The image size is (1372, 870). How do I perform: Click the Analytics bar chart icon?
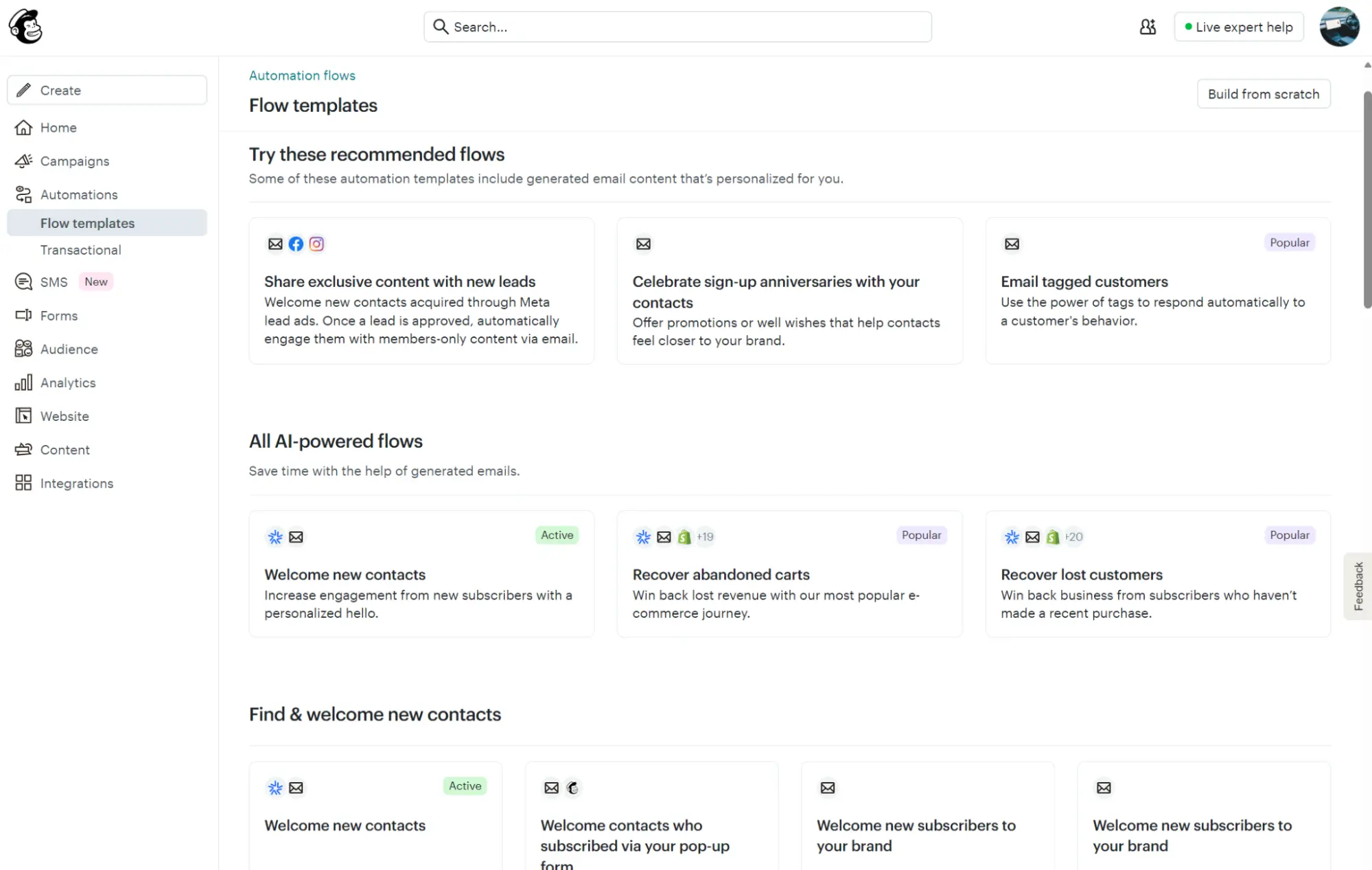point(23,382)
